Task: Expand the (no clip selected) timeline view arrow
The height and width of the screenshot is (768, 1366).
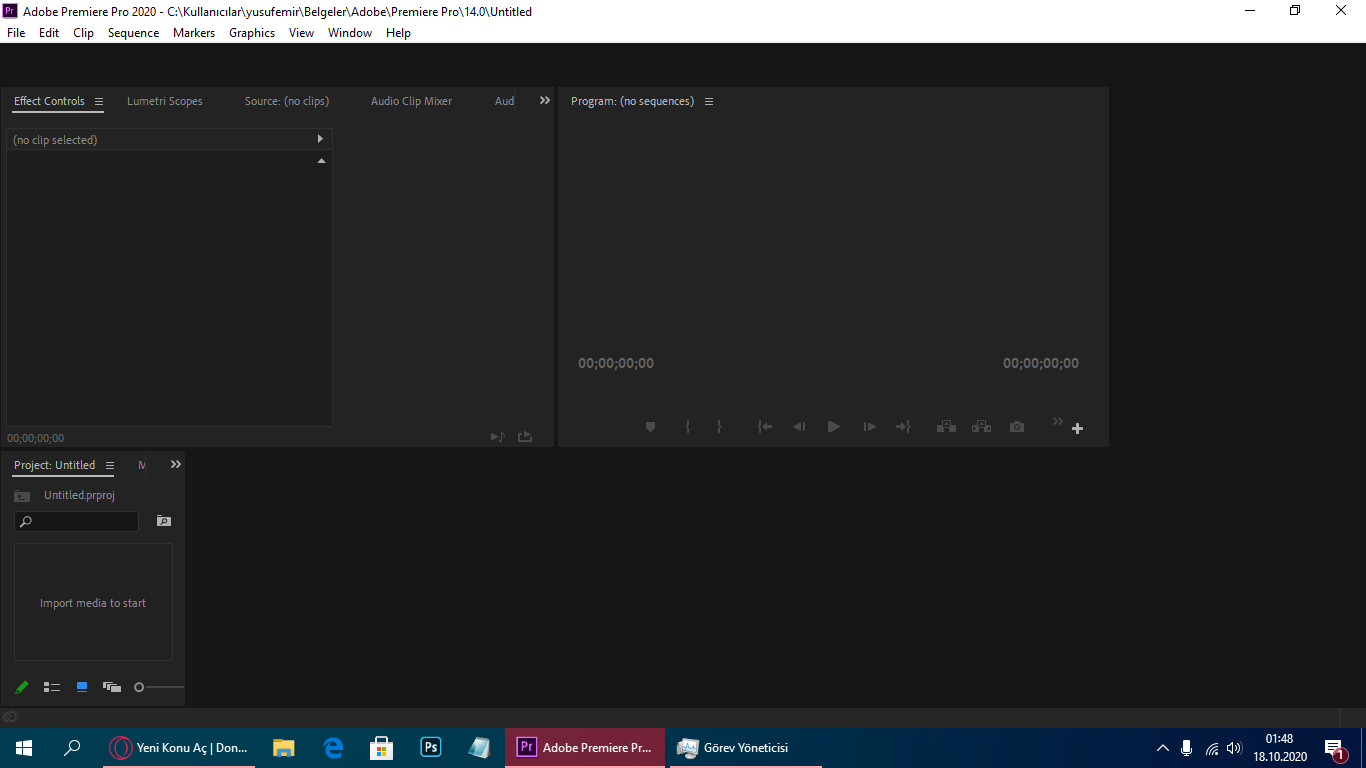Action: (x=320, y=139)
